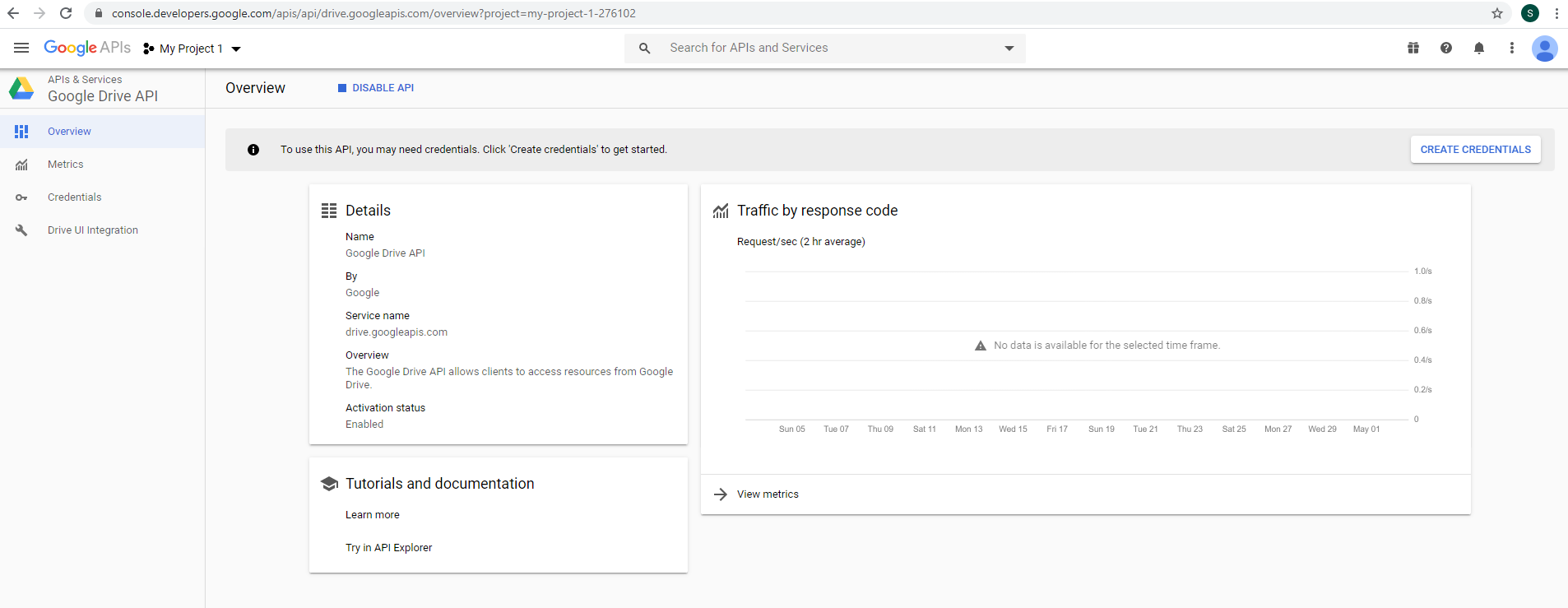Expand the search box dropdown arrow
The image size is (1568, 608).
(1009, 49)
